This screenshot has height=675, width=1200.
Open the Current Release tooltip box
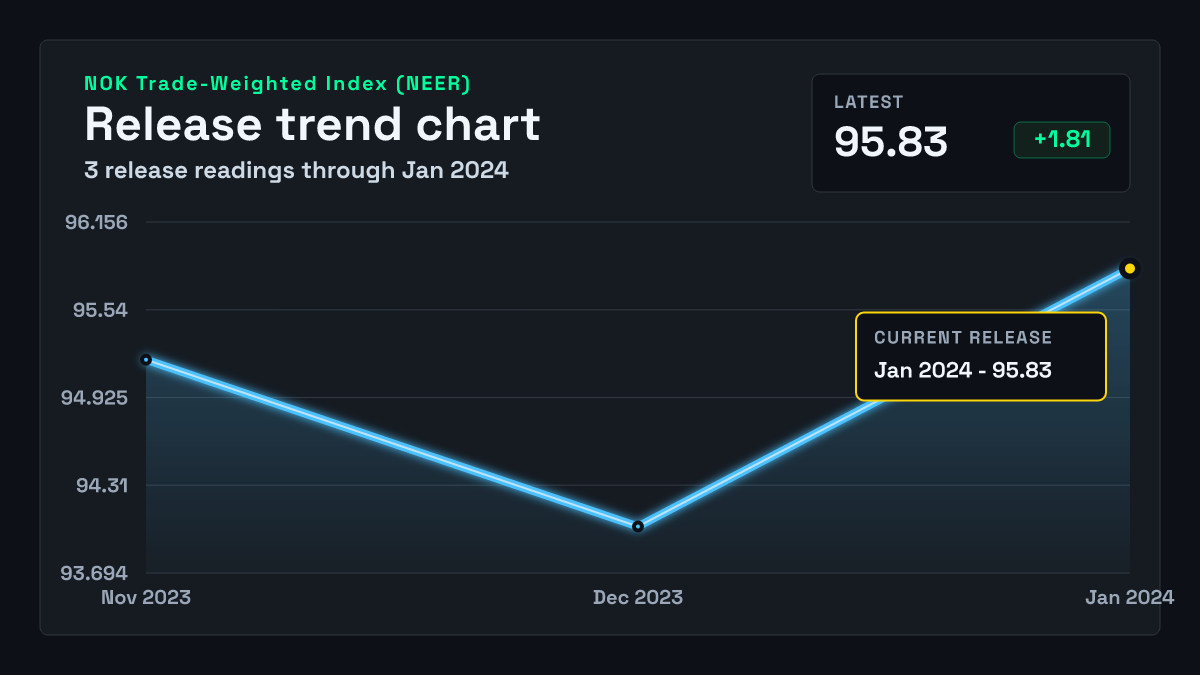[x=981, y=357]
